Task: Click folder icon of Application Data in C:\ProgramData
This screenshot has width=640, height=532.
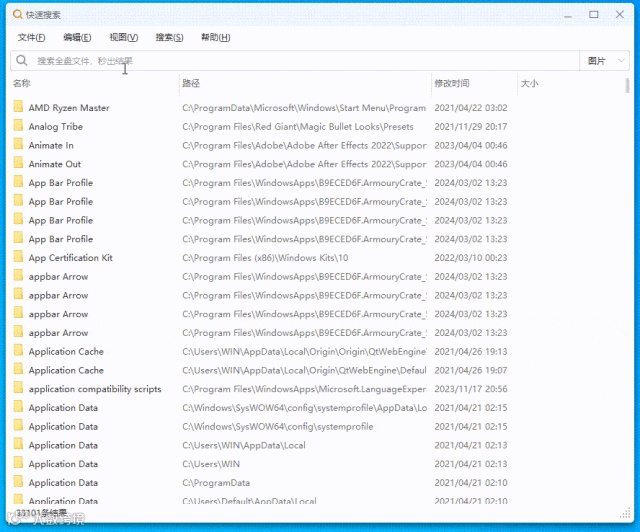Action: (18, 482)
